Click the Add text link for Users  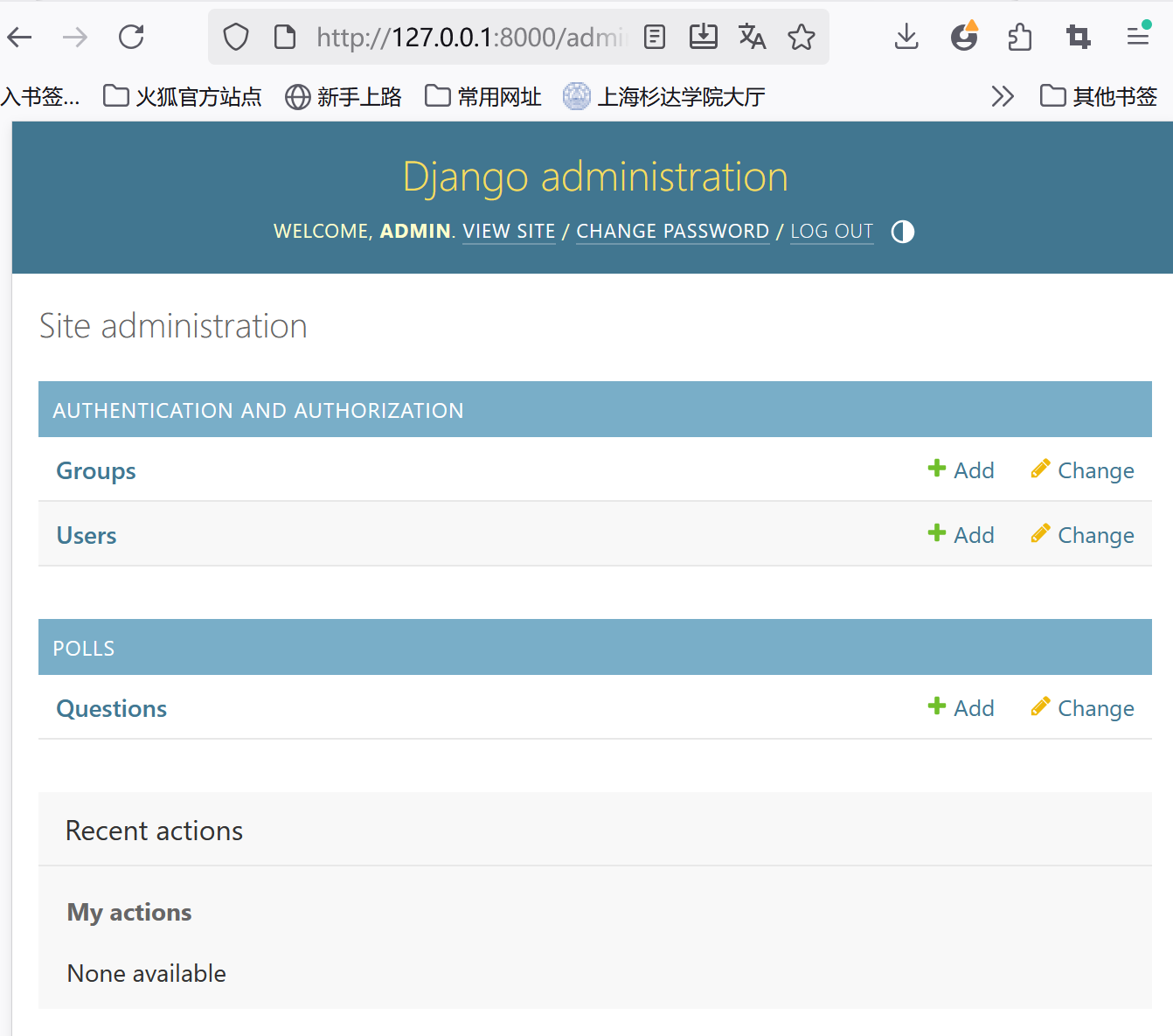click(974, 535)
